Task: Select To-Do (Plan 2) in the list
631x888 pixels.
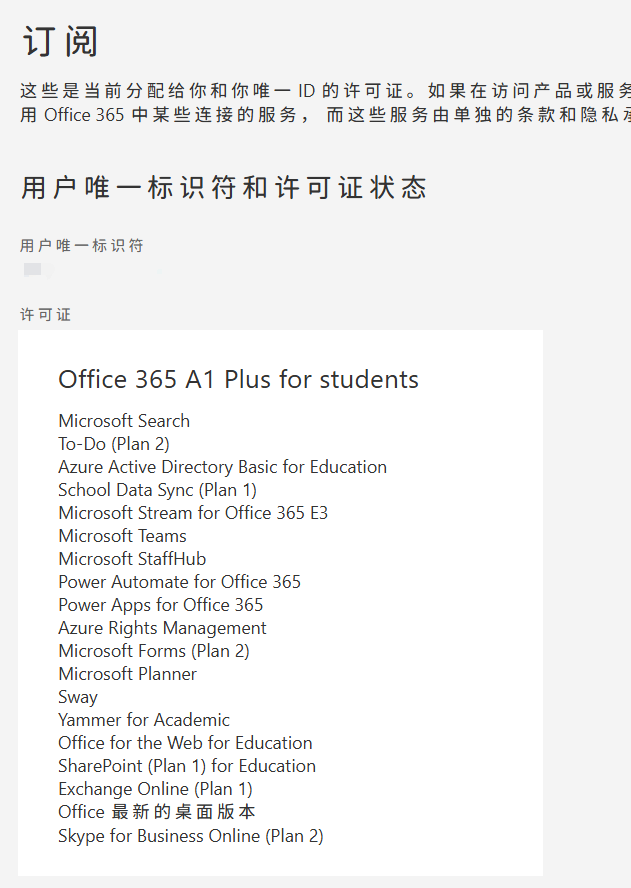Action: point(114,444)
